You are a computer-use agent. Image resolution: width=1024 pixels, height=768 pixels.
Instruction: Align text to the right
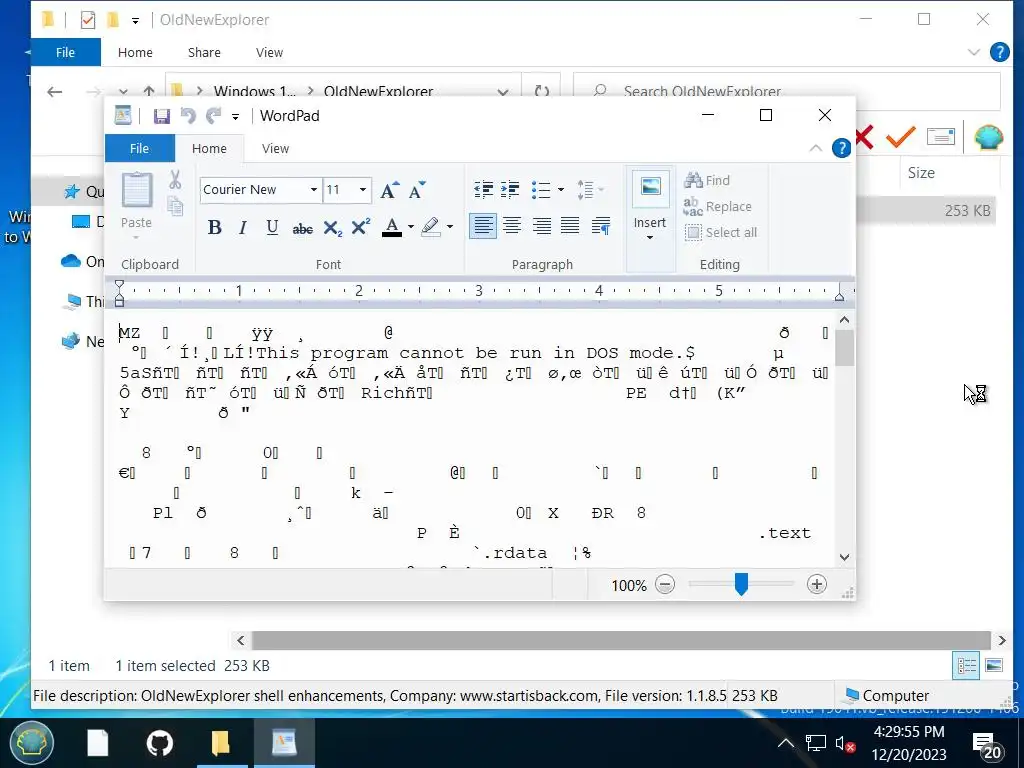pyautogui.click(x=541, y=226)
